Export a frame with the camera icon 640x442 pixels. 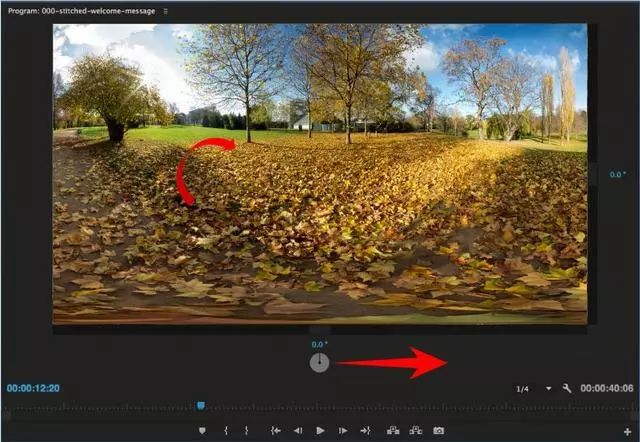click(x=439, y=431)
